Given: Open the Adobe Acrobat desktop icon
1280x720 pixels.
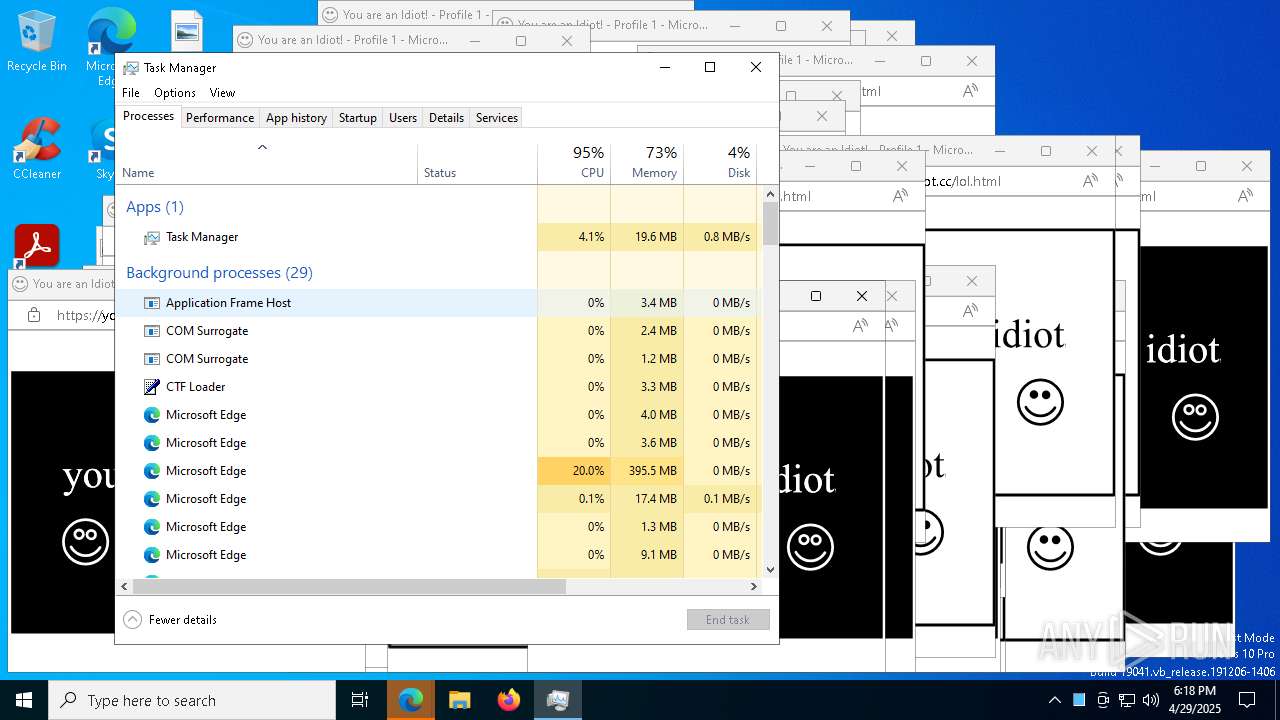Looking at the screenshot, I should point(37,246).
